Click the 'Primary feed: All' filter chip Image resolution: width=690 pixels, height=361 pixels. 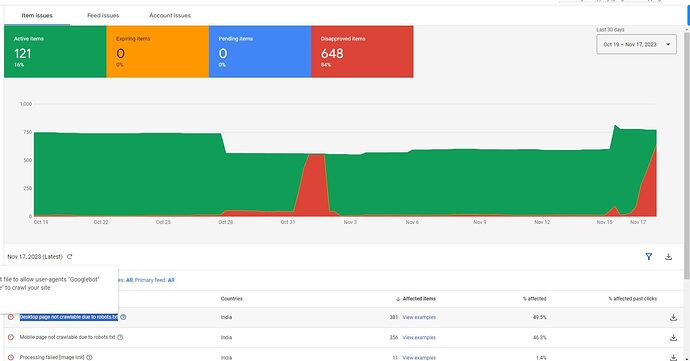[x=154, y=280]
